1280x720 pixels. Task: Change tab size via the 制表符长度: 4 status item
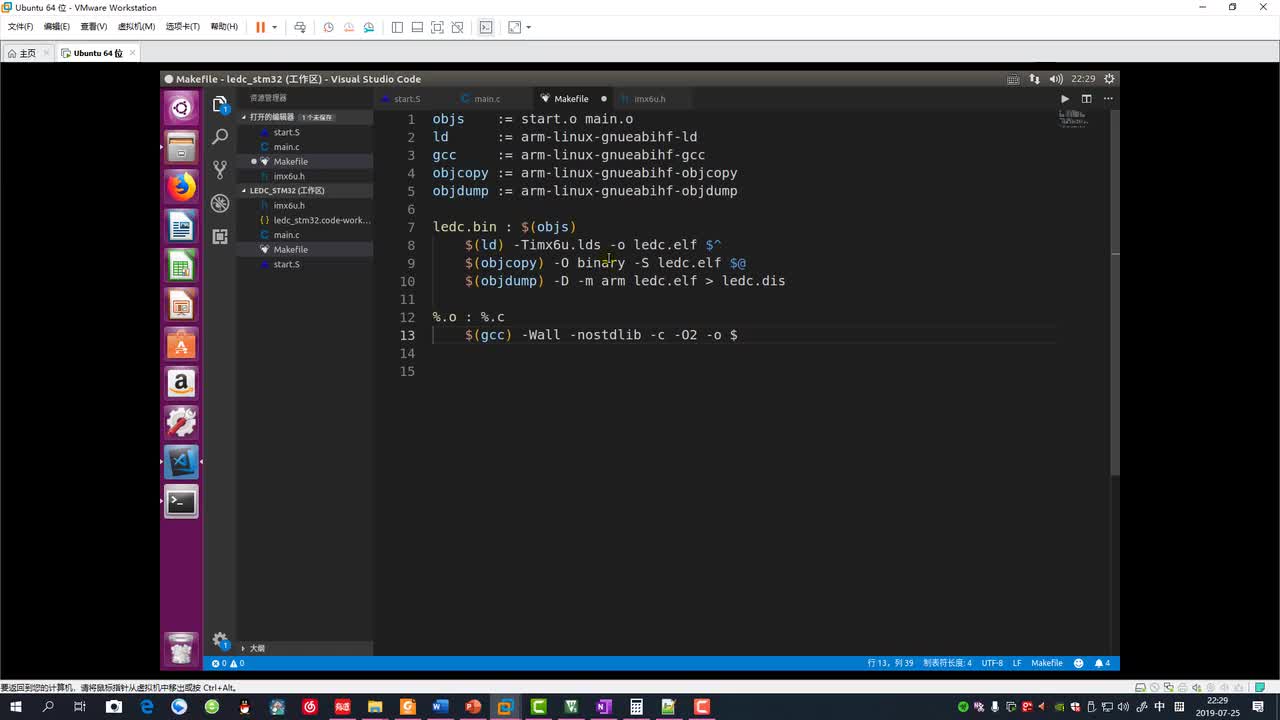(947, 663)
